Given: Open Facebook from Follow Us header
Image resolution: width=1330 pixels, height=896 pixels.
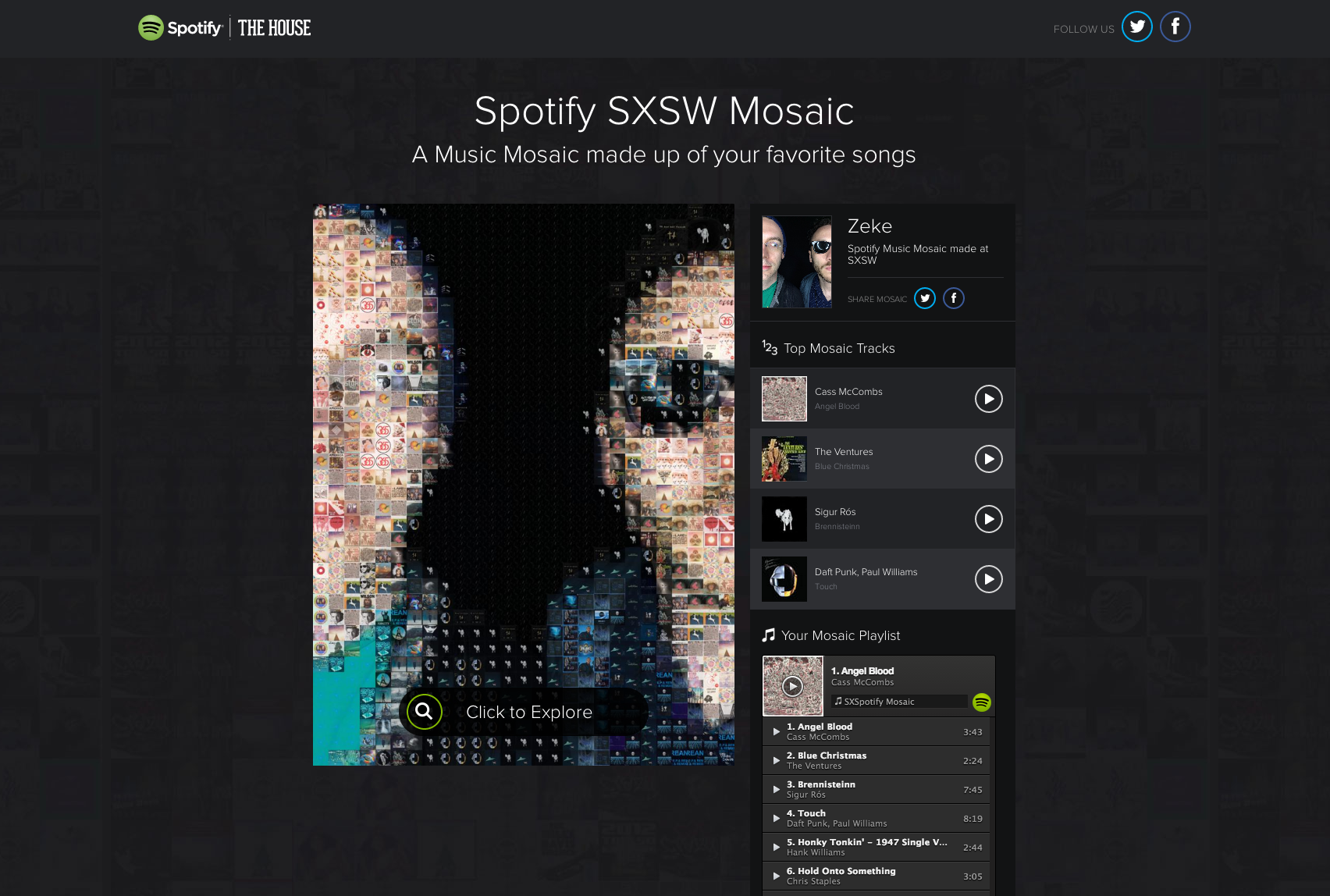Looking at the screenshot, I should coord(1175,27).
